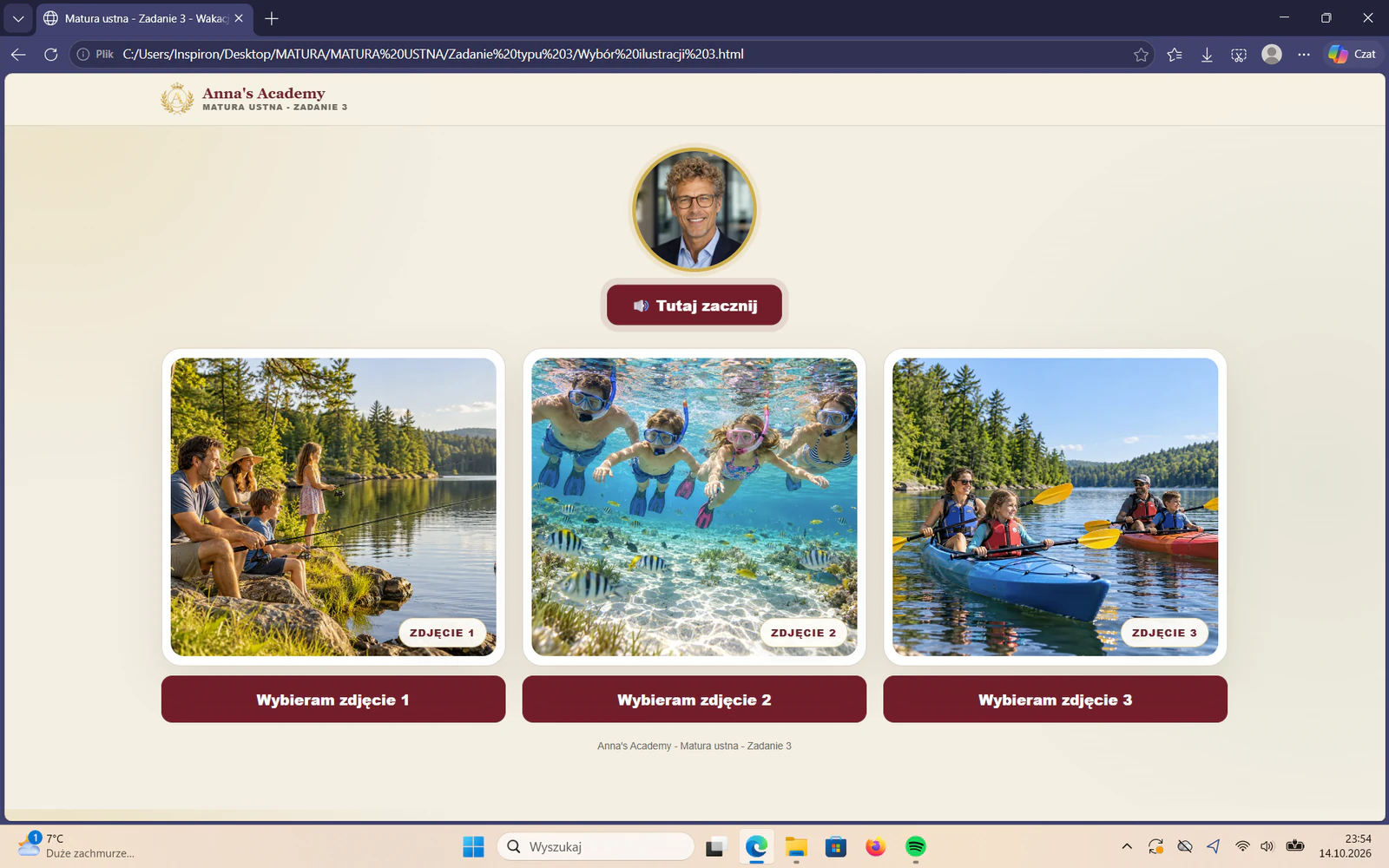Open Task View in taskbar
1389x868 pixels.
click(715, 846)
